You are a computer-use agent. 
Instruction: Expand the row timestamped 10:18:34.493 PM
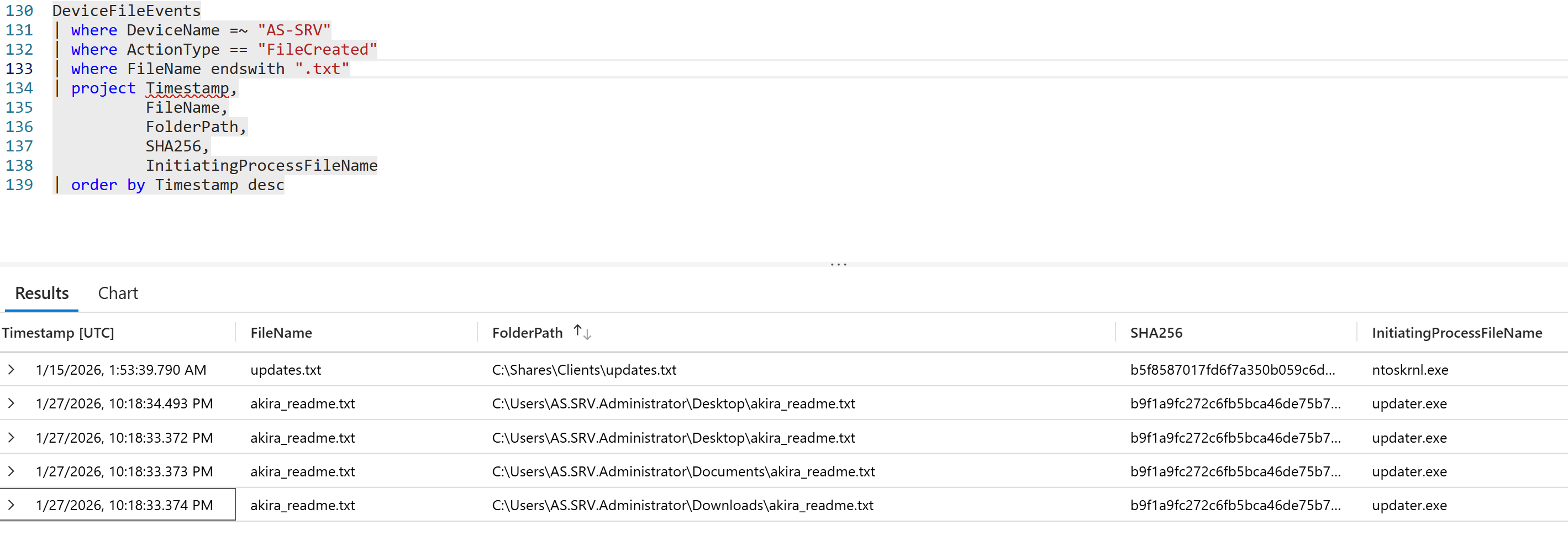point(11,403)
